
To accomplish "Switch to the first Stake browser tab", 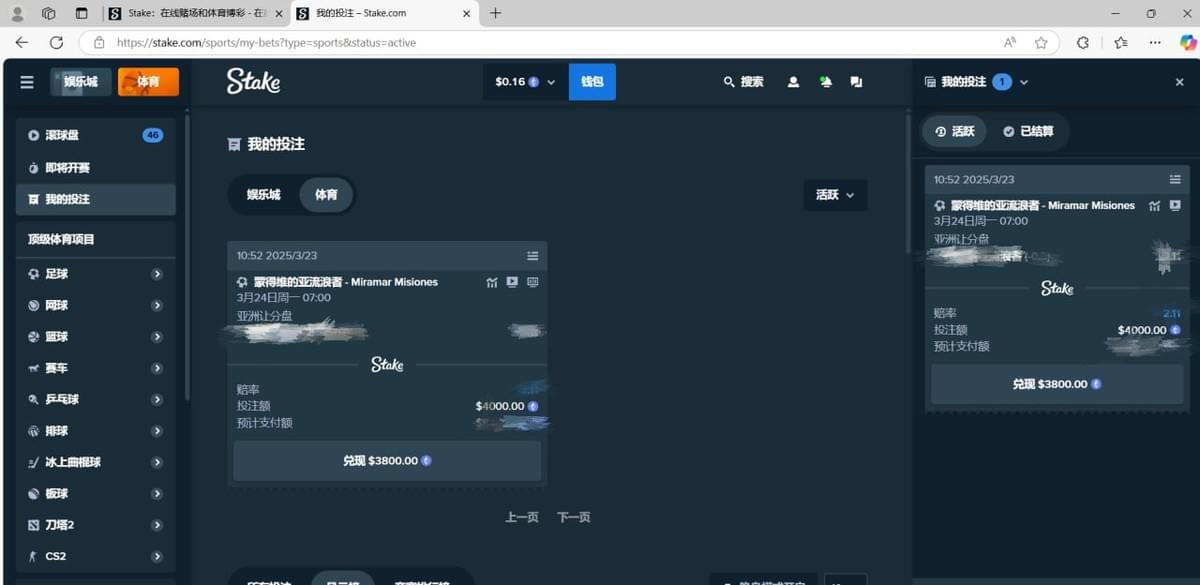I will pos(195,13).
